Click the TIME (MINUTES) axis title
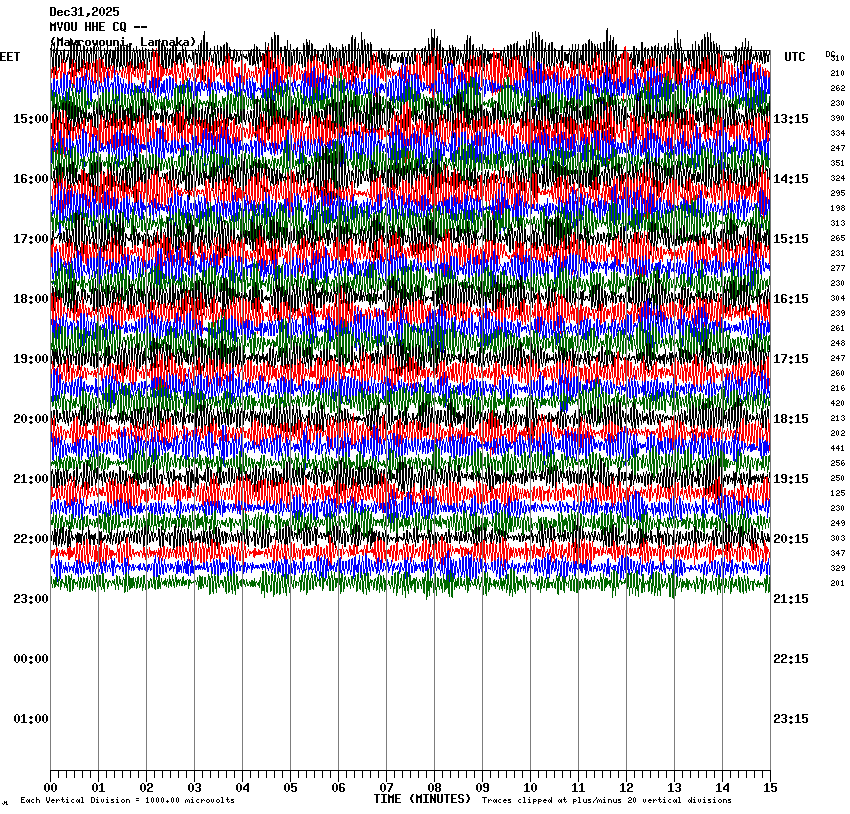 [422, 799]
